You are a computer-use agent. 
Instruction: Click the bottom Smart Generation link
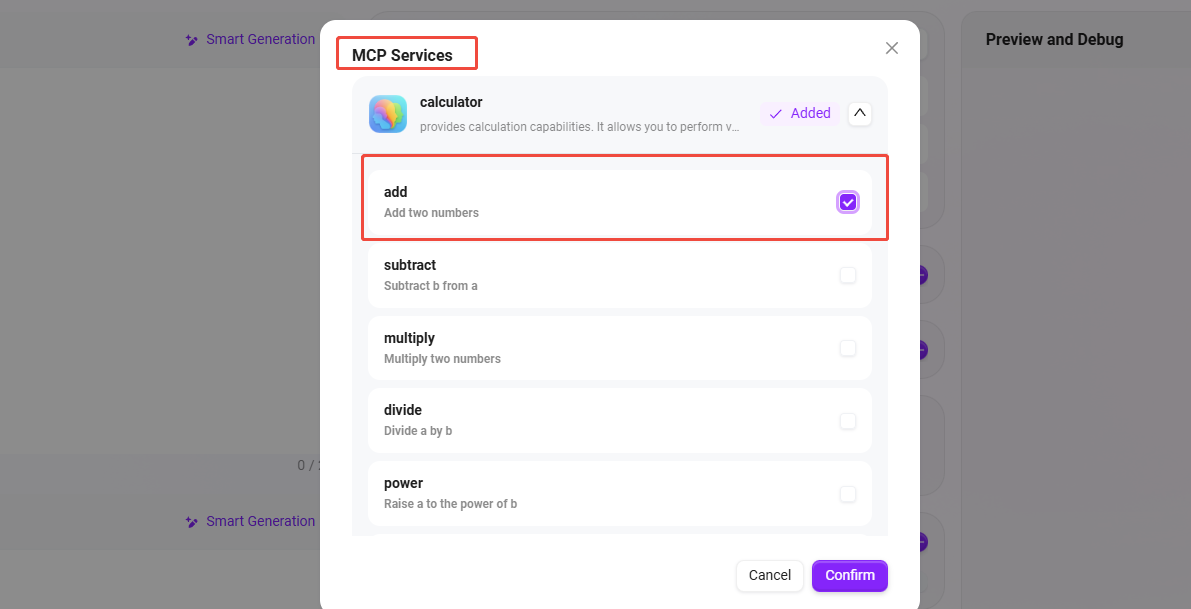(x=260, y=522)
